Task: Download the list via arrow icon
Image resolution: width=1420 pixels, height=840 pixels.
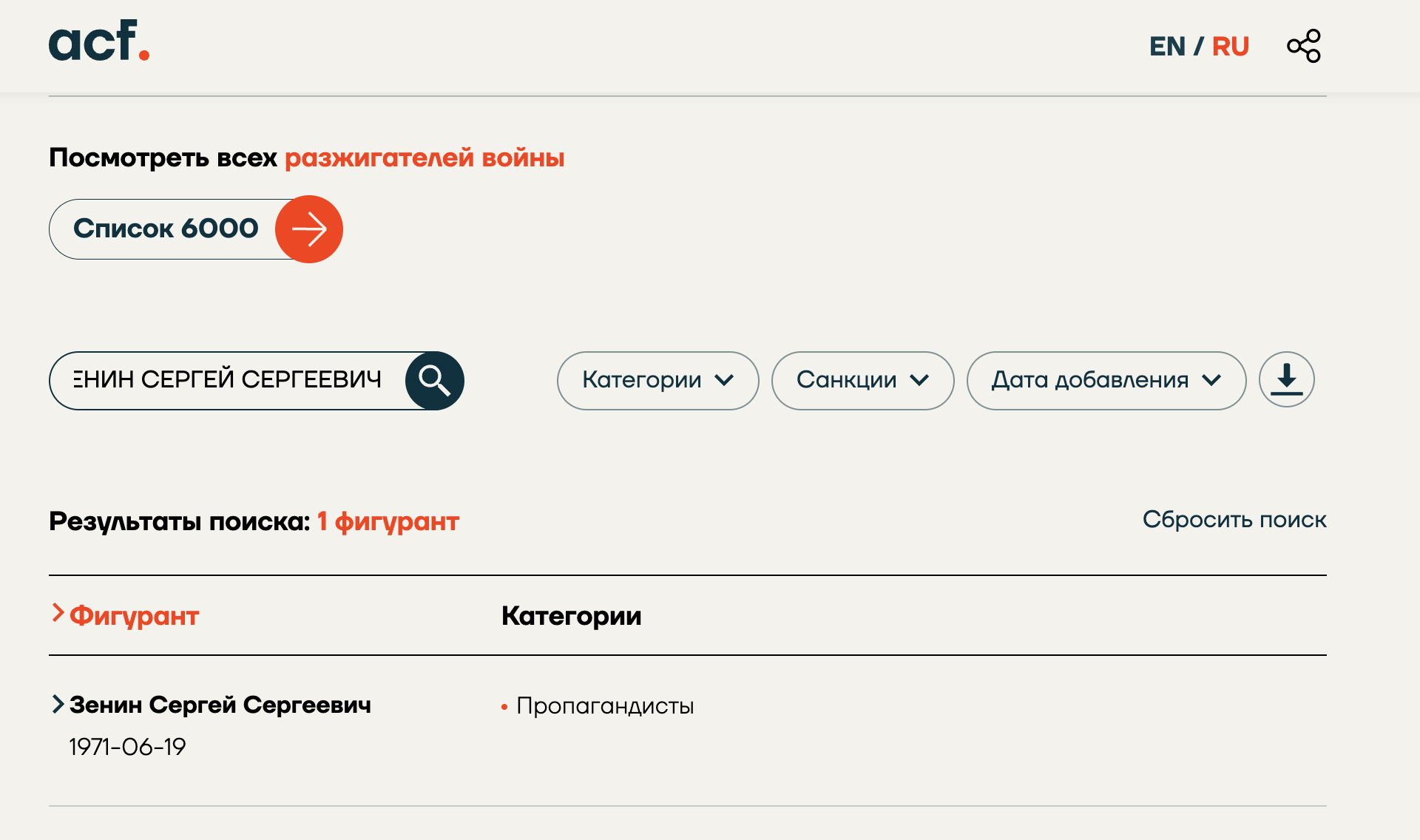Action: pos(1286,379)
